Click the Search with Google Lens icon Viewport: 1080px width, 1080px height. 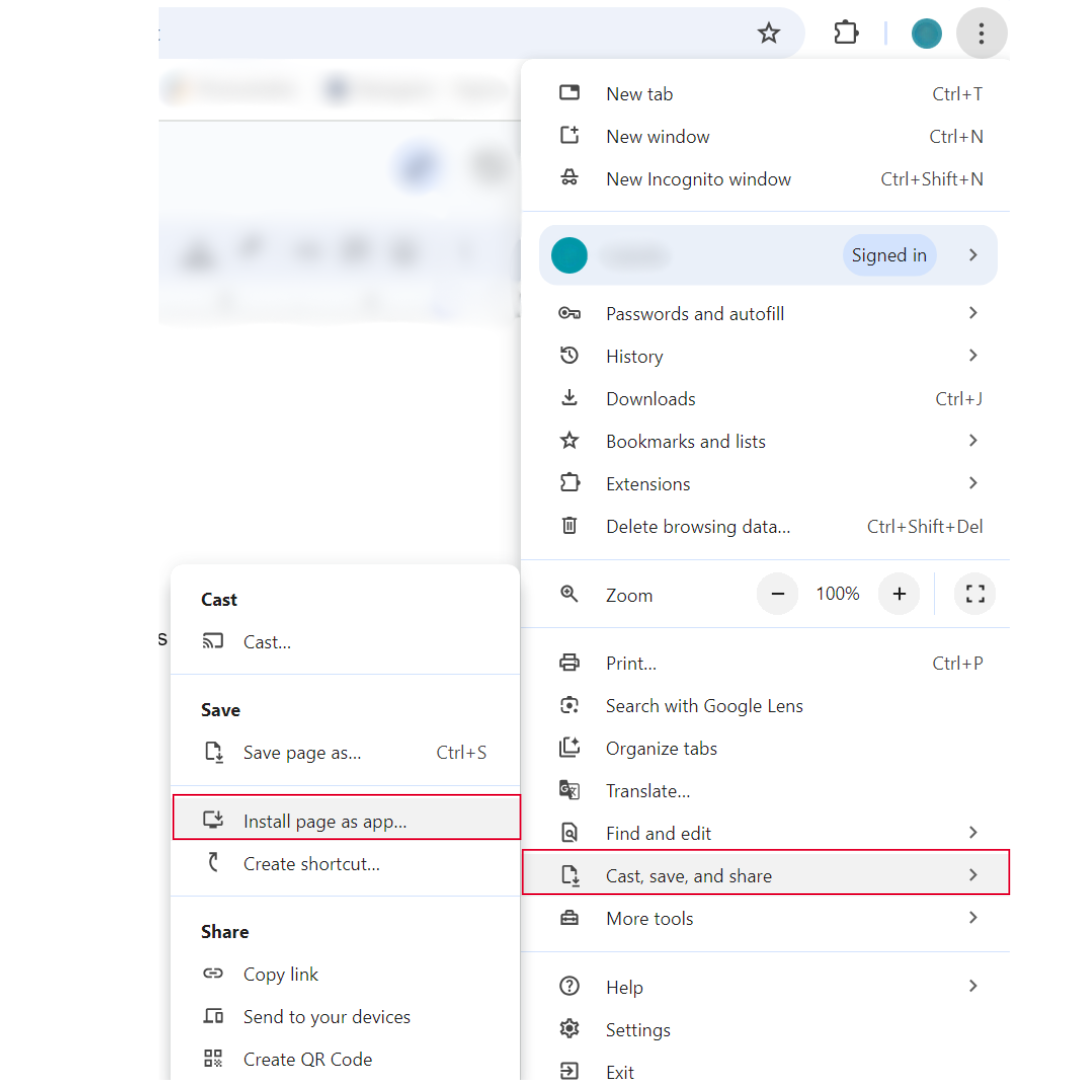click(569, 706)
